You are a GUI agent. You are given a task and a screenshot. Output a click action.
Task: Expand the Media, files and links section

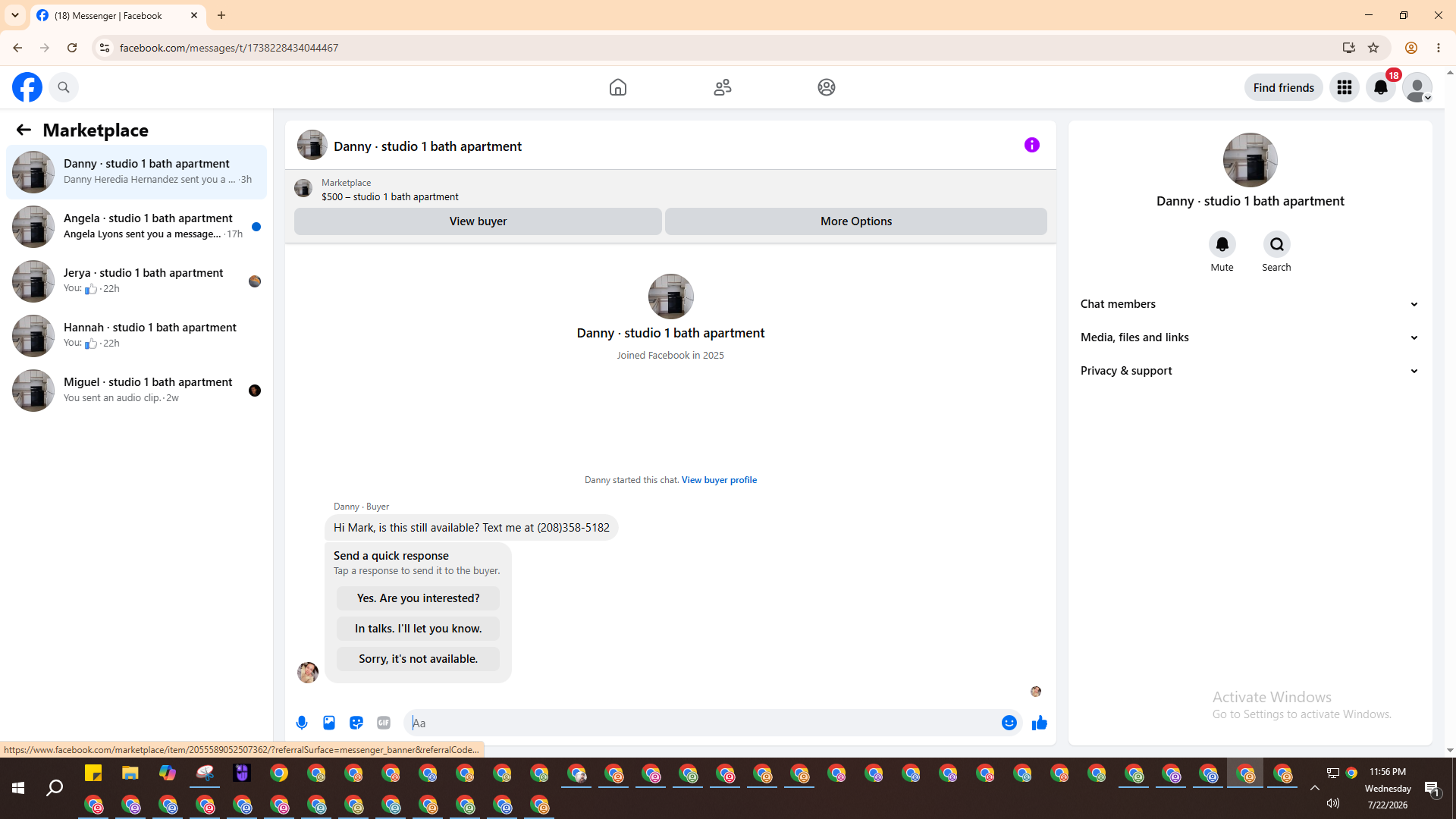coord(1250,337)
